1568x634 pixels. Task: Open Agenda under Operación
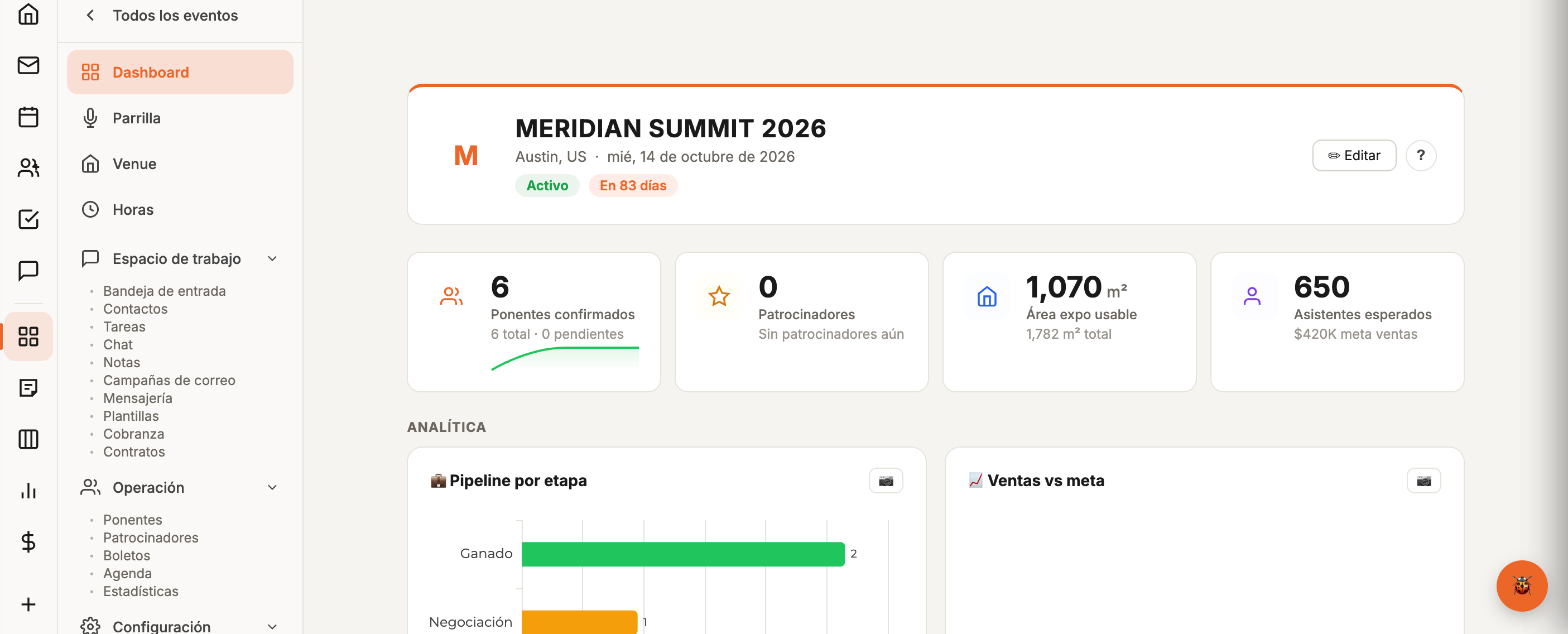click(127, 574)
